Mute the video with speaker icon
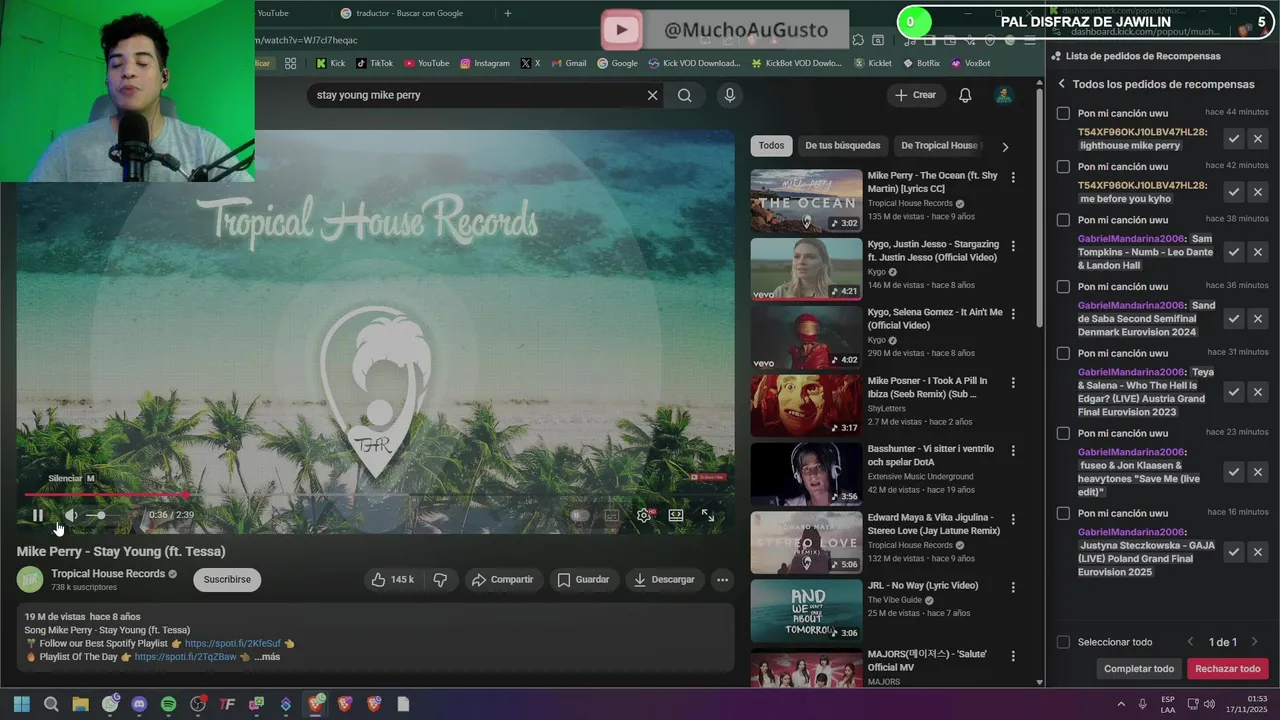 [x=71, y=515]
